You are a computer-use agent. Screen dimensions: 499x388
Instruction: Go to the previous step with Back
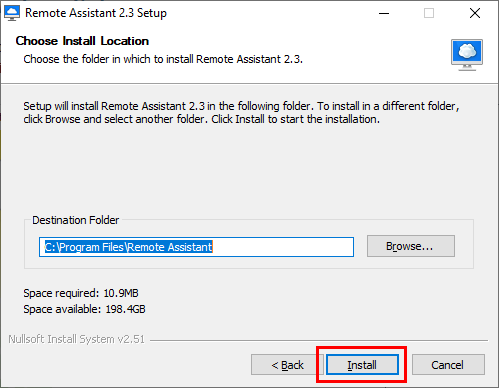(x=287, y=365)
